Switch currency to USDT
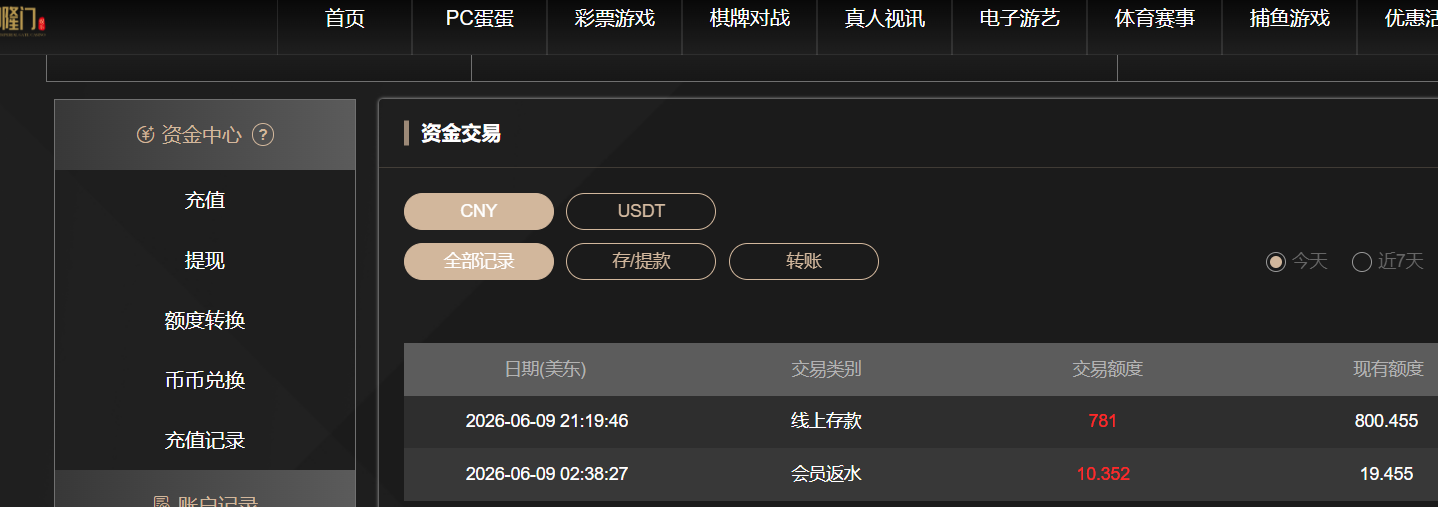 click(641, 211)
